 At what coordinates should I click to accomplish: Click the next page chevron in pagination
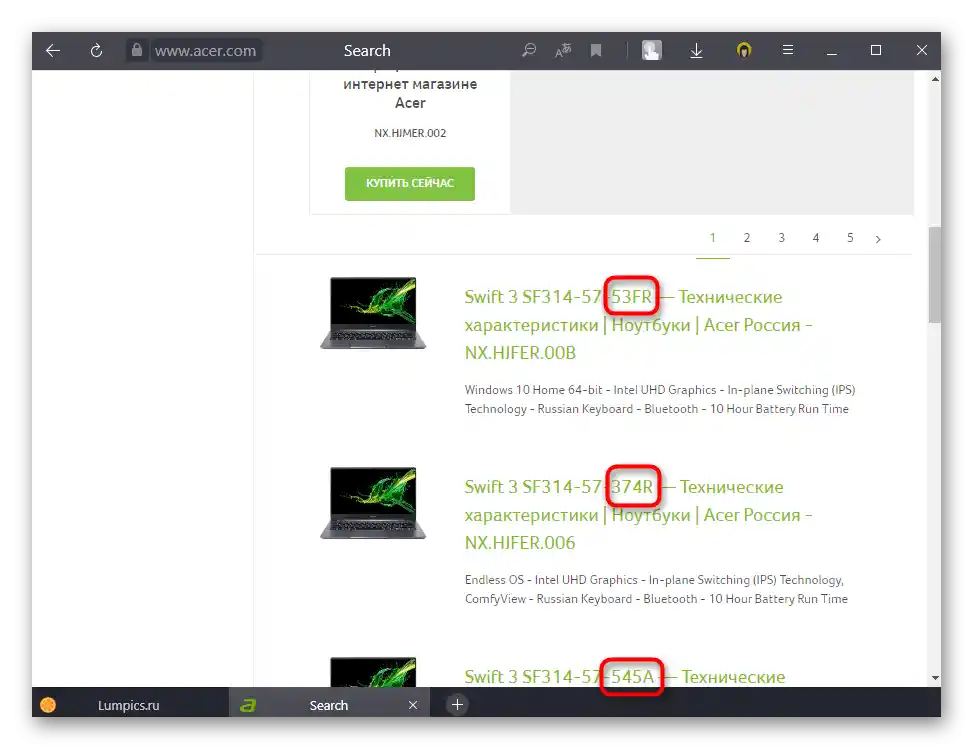[x=878, y=239]
